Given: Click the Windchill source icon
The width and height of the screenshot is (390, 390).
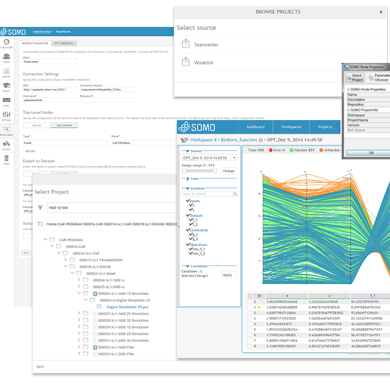Looking at the screenshot, I should coord(186,62).
